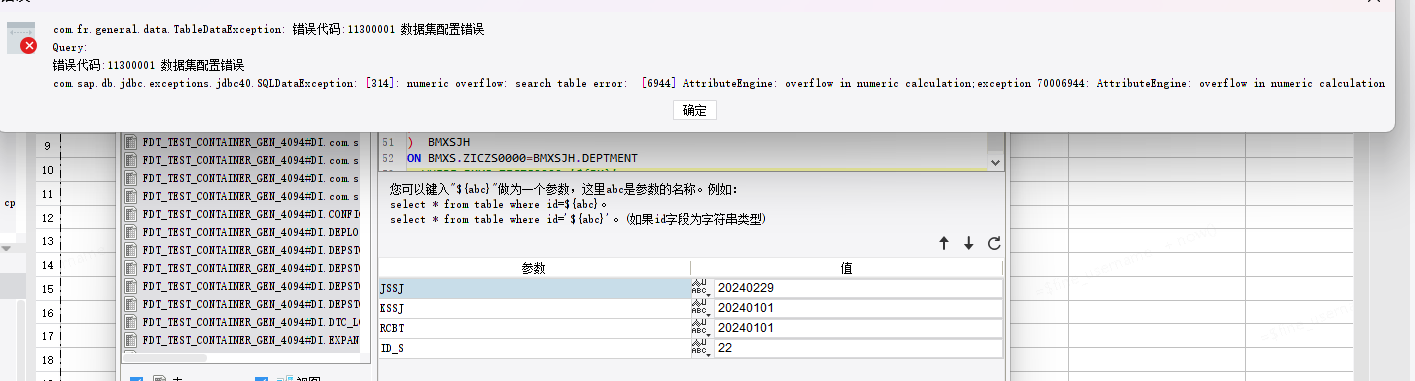Select the RCBT parameter name cell
This screenshot has height=381, width=1415.
pyautogui.click(x=534, y=328)
